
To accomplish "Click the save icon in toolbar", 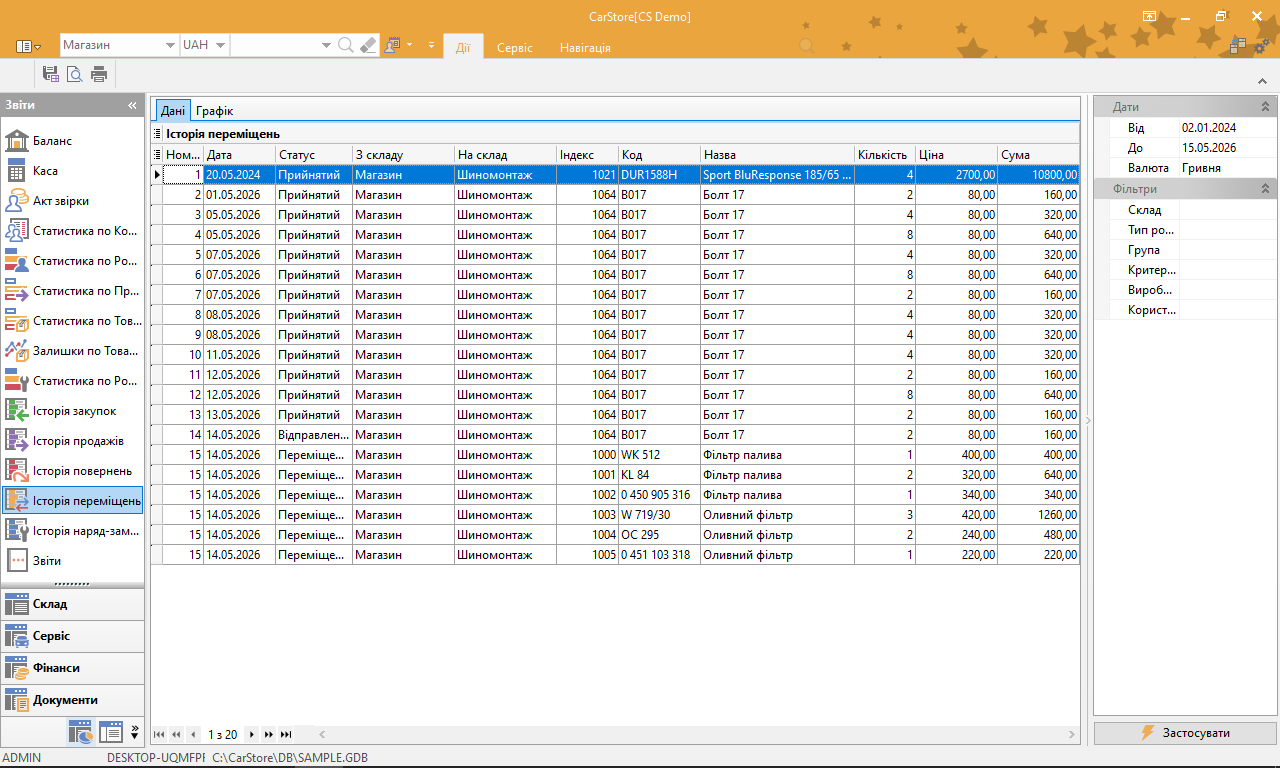I will coord(51,73).
